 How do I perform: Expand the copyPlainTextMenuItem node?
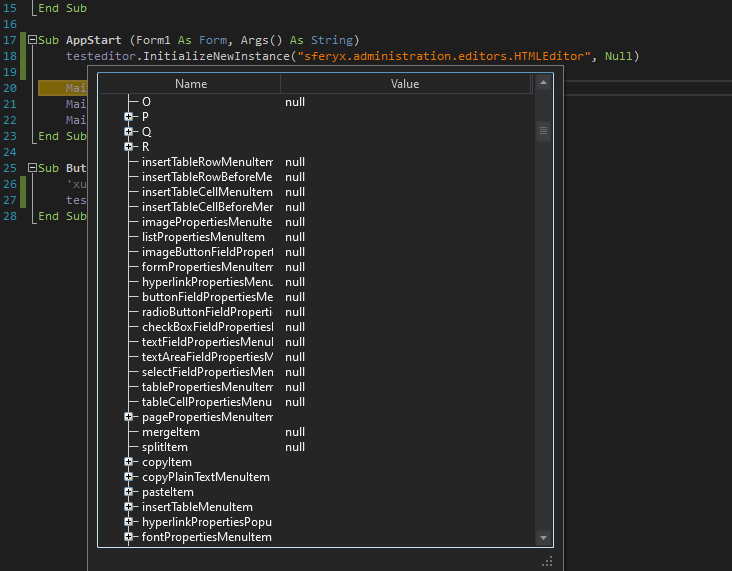click(x=128, y=477)
